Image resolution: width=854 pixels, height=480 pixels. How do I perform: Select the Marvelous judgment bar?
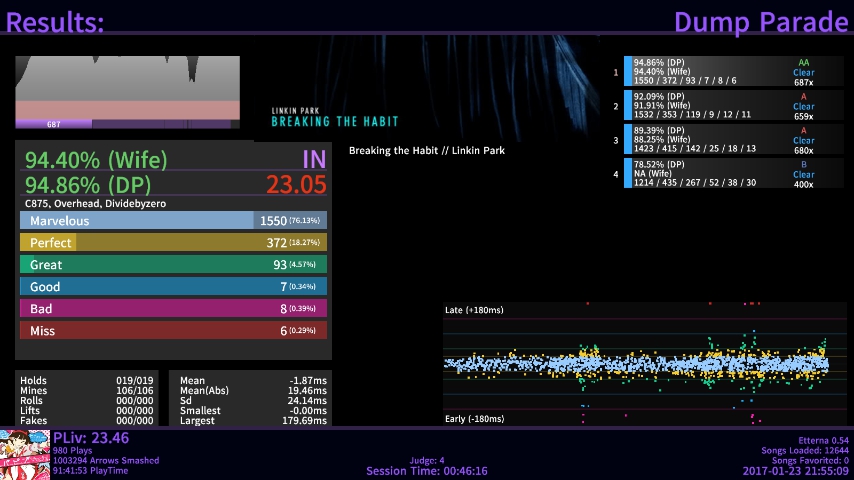click(173, 221)
